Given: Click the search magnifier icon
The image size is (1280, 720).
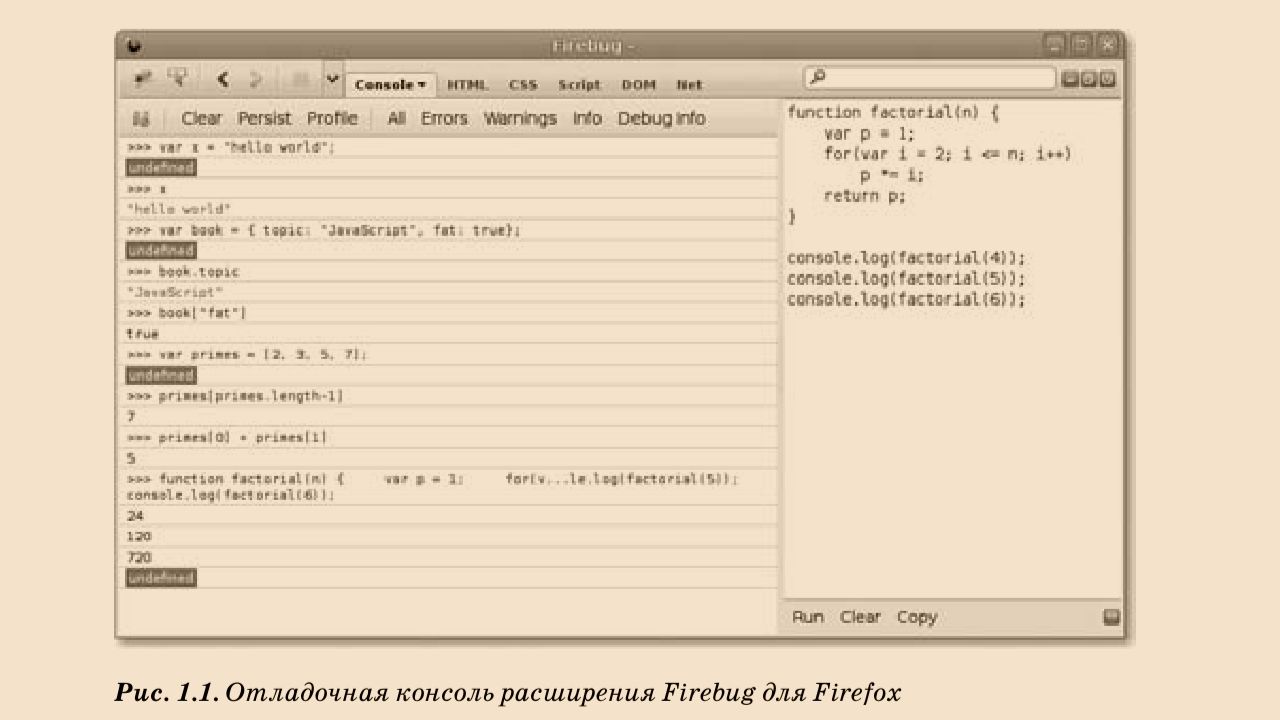Looking at the screenshot, I should 816,78.
